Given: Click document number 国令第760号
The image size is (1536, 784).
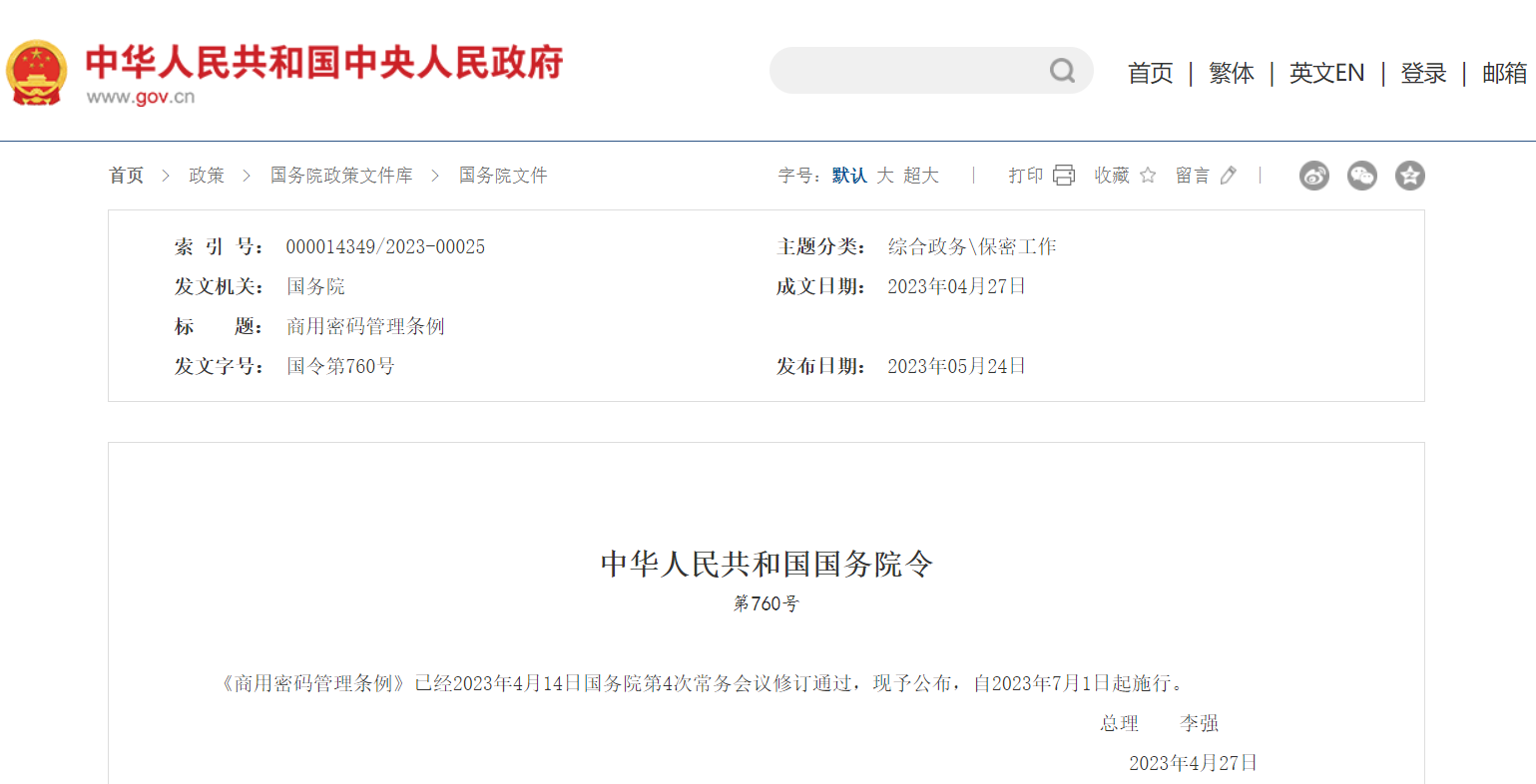Looking at the screenshot, I should coord(340,367).
